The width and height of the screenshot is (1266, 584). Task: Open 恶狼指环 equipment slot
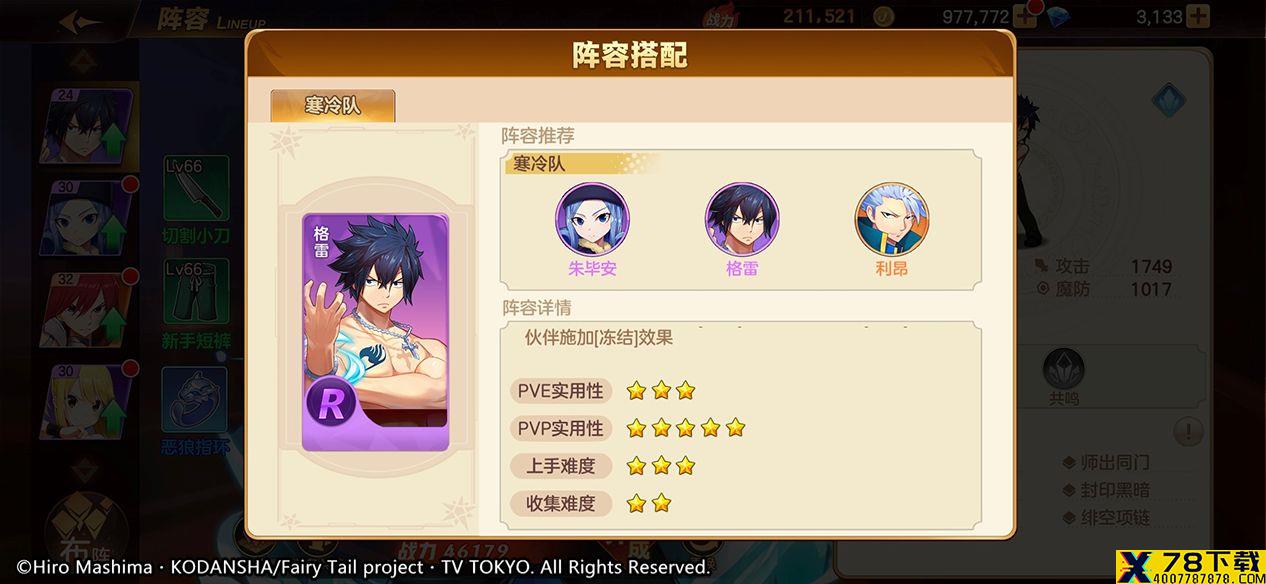click(195, 400)
